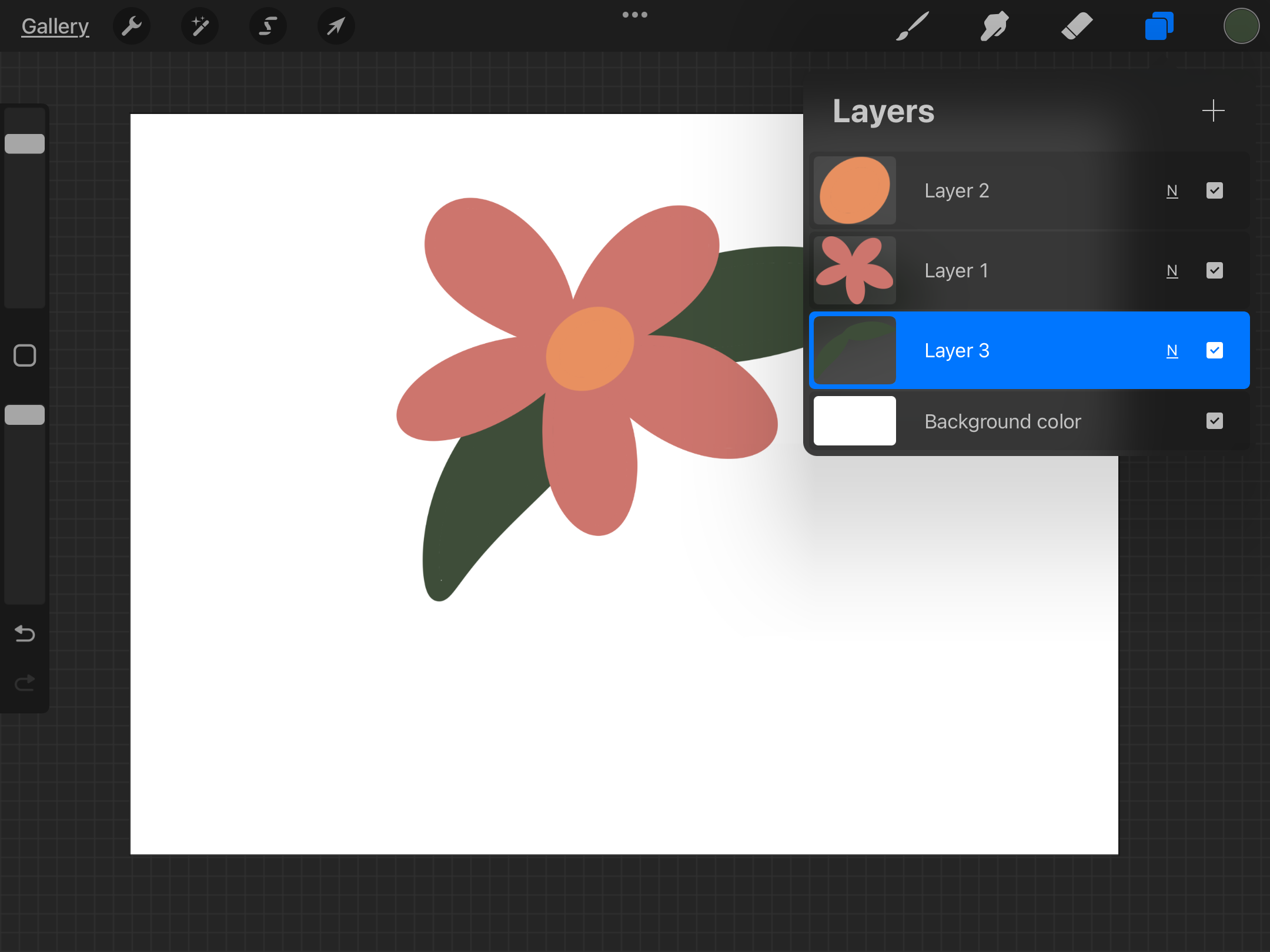1270x952 pixels.
Task: Tap the Redo arrow in the sidebar
Action: 24,682
